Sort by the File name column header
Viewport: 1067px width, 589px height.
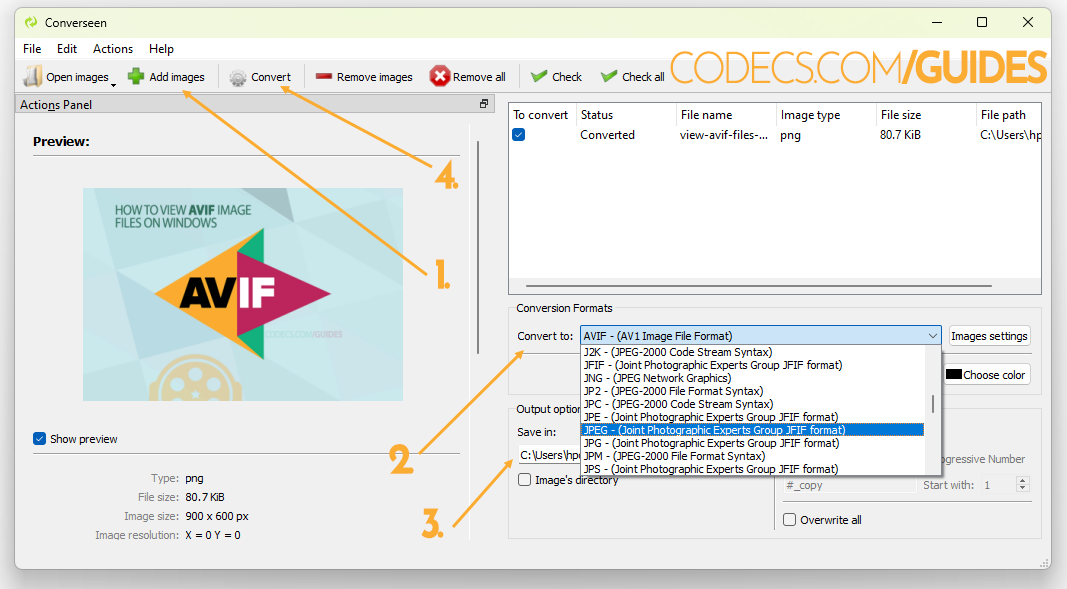(725, 115)
